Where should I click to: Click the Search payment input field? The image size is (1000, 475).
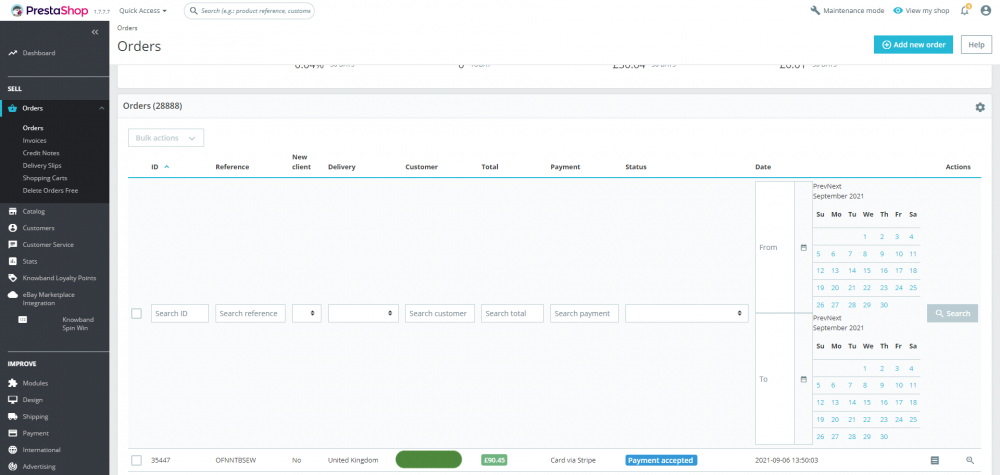(584, 313)
